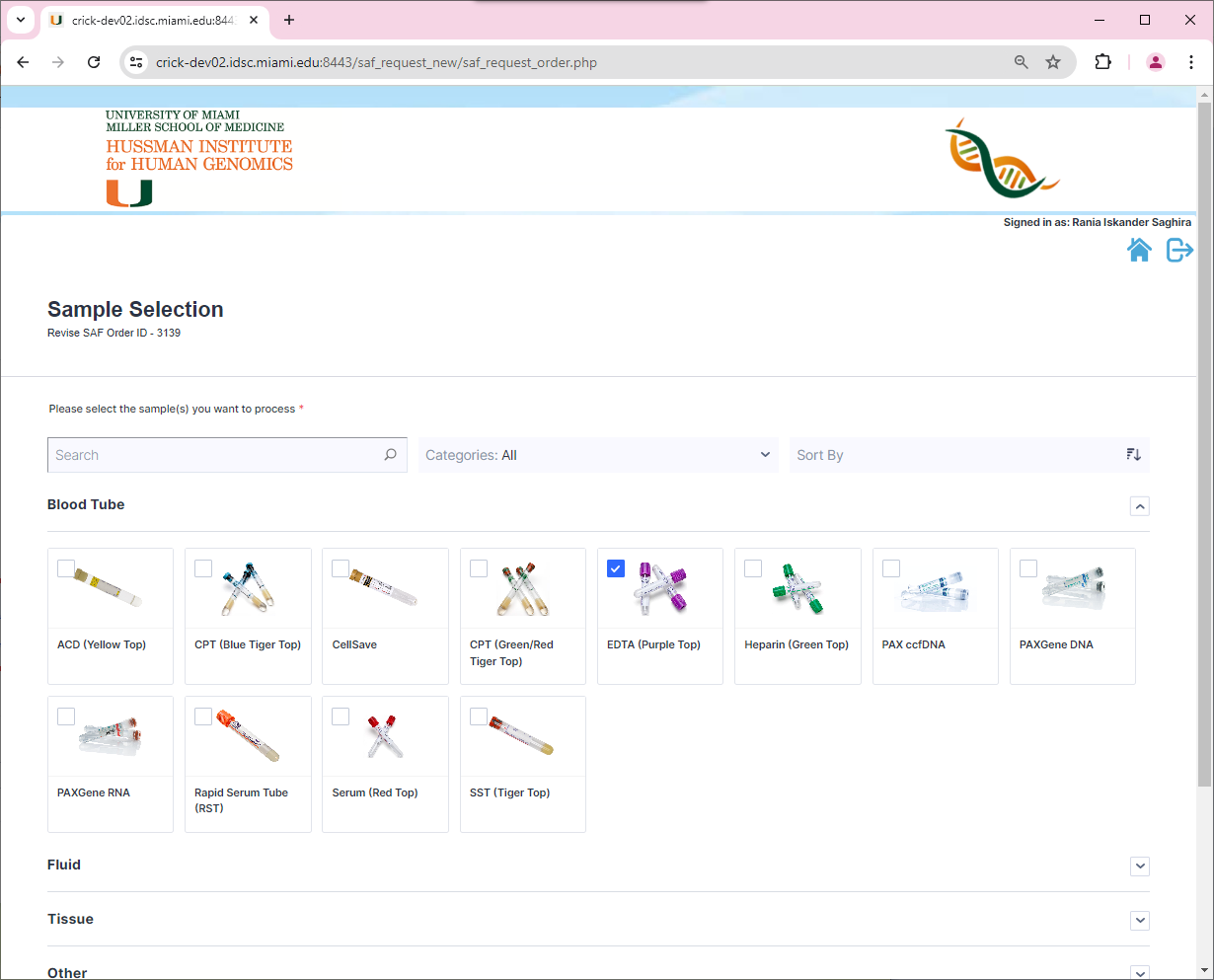
Task: Click the Sort By sort-order icon
Action: coord(1133,454)
